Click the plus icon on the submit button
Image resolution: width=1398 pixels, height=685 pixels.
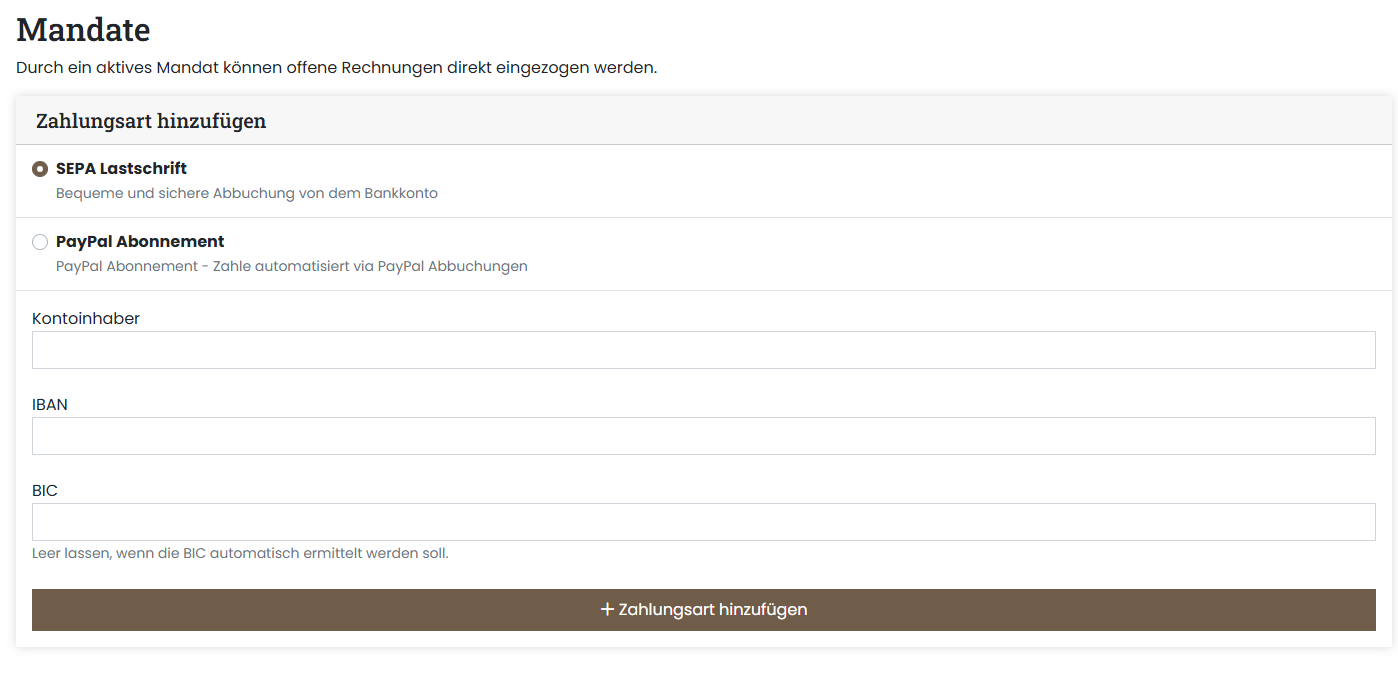tap(606, 608)
